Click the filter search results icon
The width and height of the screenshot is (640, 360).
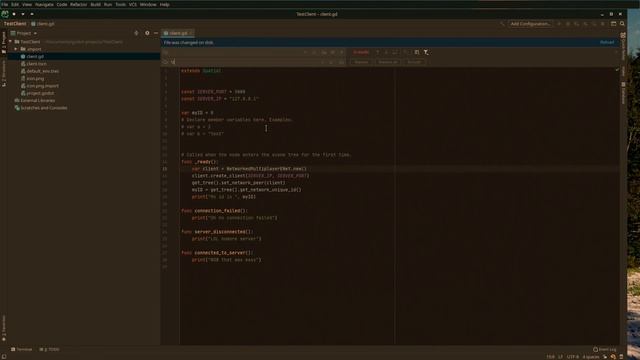click(x=426, y=52)
